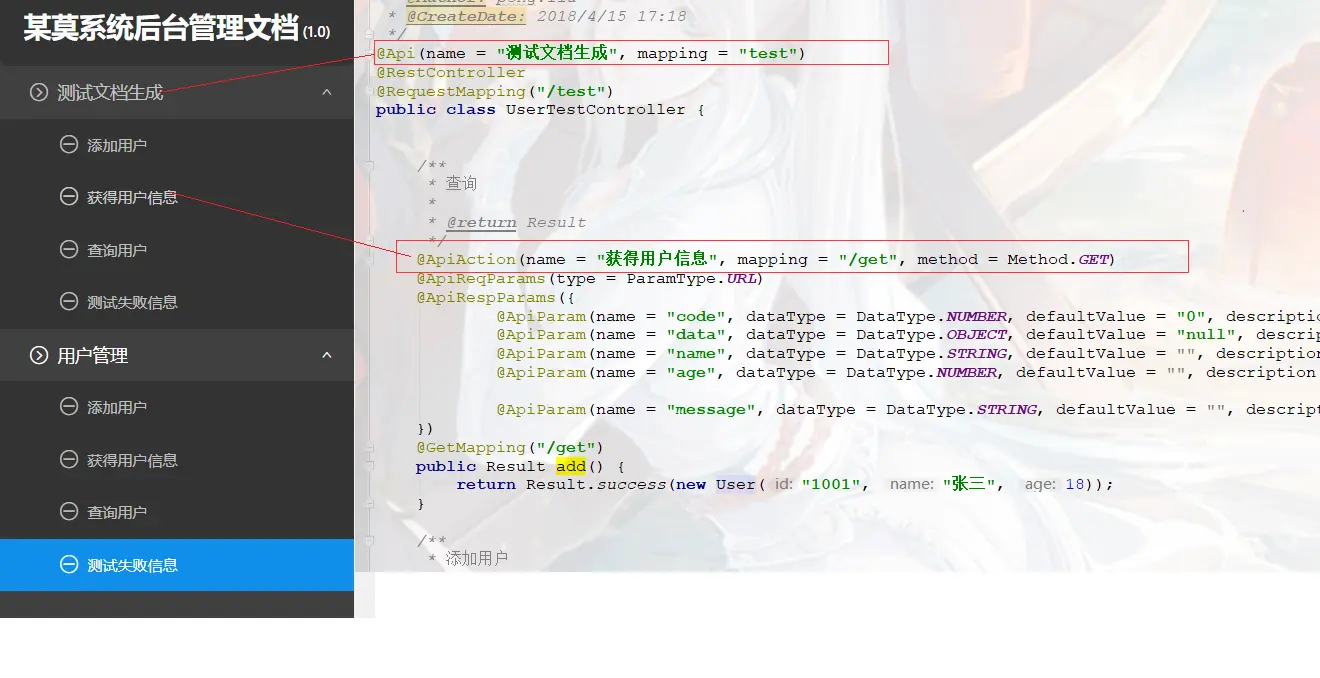This screenshot has width=1320, height=678.
Task: Click the @RequestMapping("/test") line
Action: [x=494, y=91]
